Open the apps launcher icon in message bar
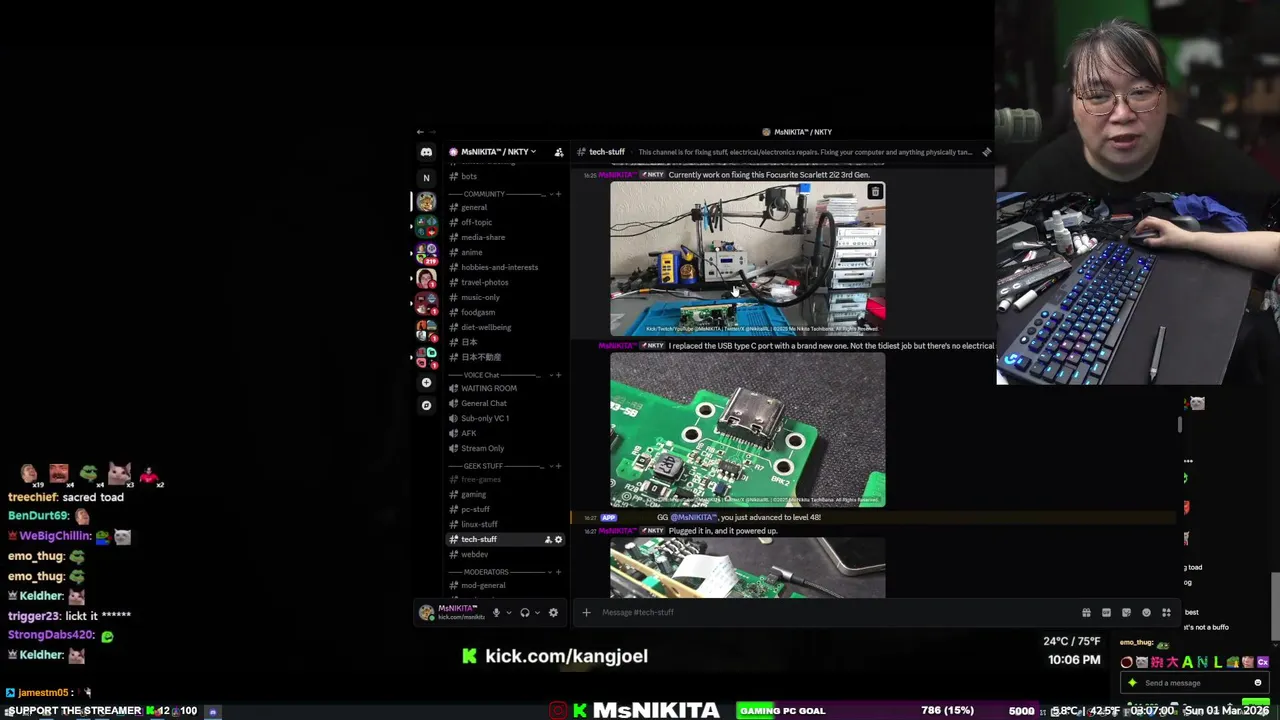The width and height of the screenshot is (1280, 720). click(x=1166, y=612)
